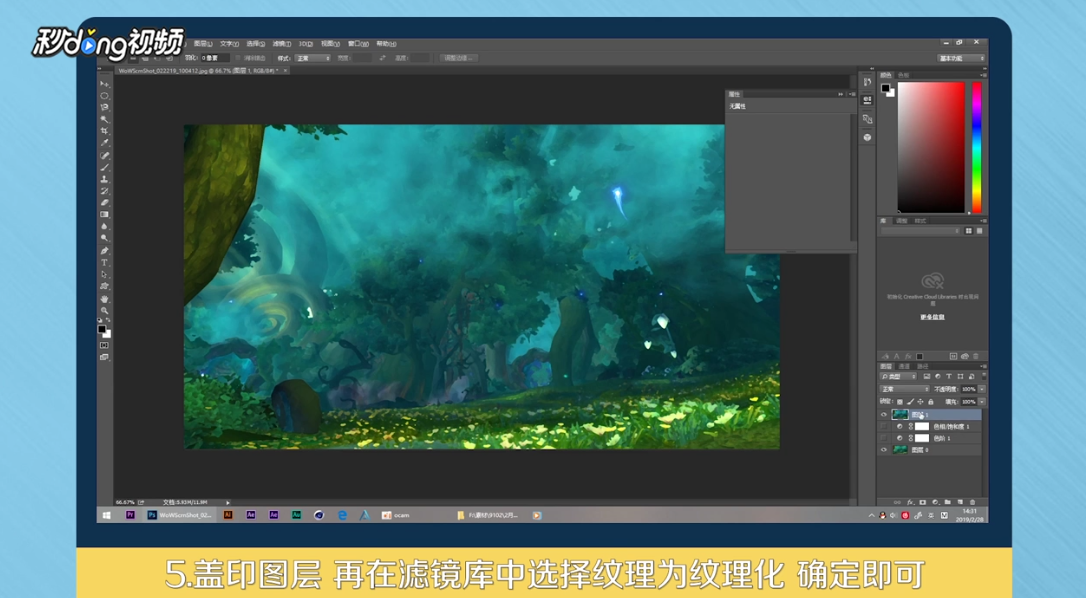The image size is (1086, 598).
Task: Select the Magic Wand tool
Action: (x=105, y=120)
